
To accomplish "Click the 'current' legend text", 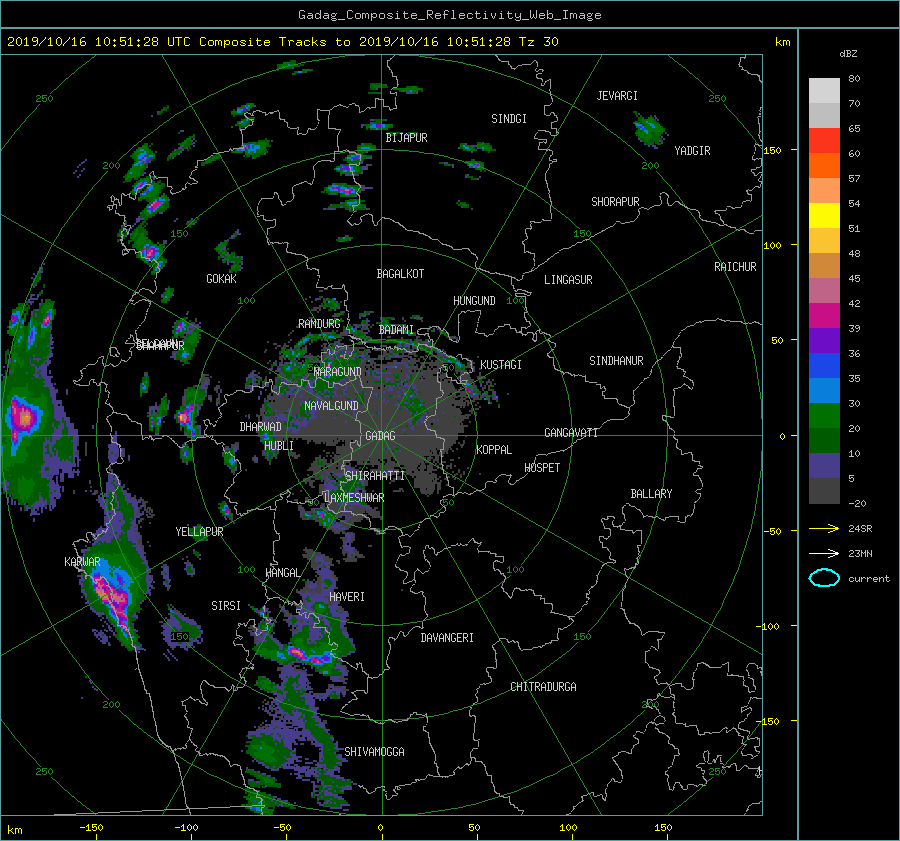I will click(x=869, y=579).
